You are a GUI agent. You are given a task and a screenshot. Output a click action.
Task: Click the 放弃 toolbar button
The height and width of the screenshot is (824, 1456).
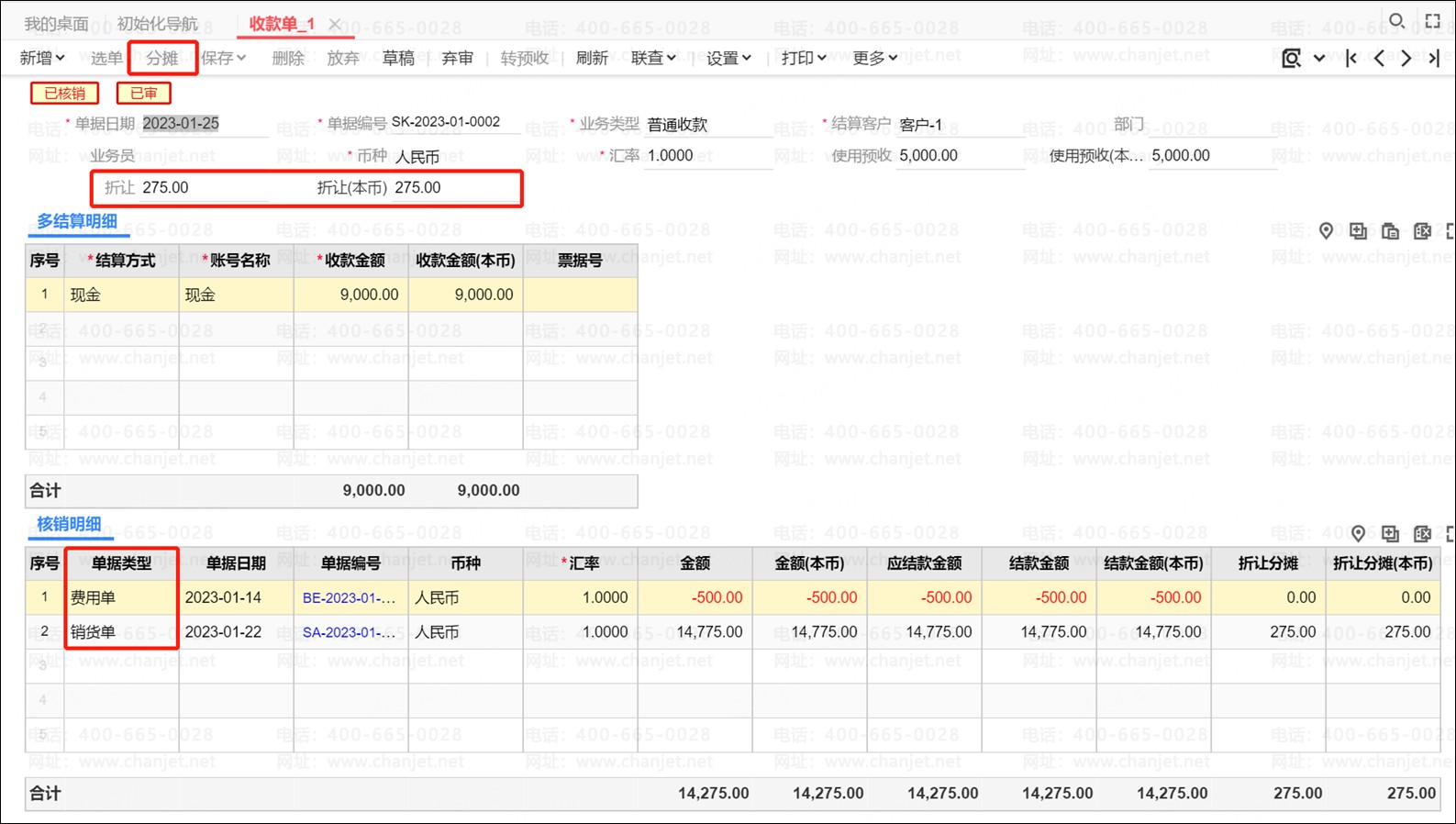click(x=343, y=58)
